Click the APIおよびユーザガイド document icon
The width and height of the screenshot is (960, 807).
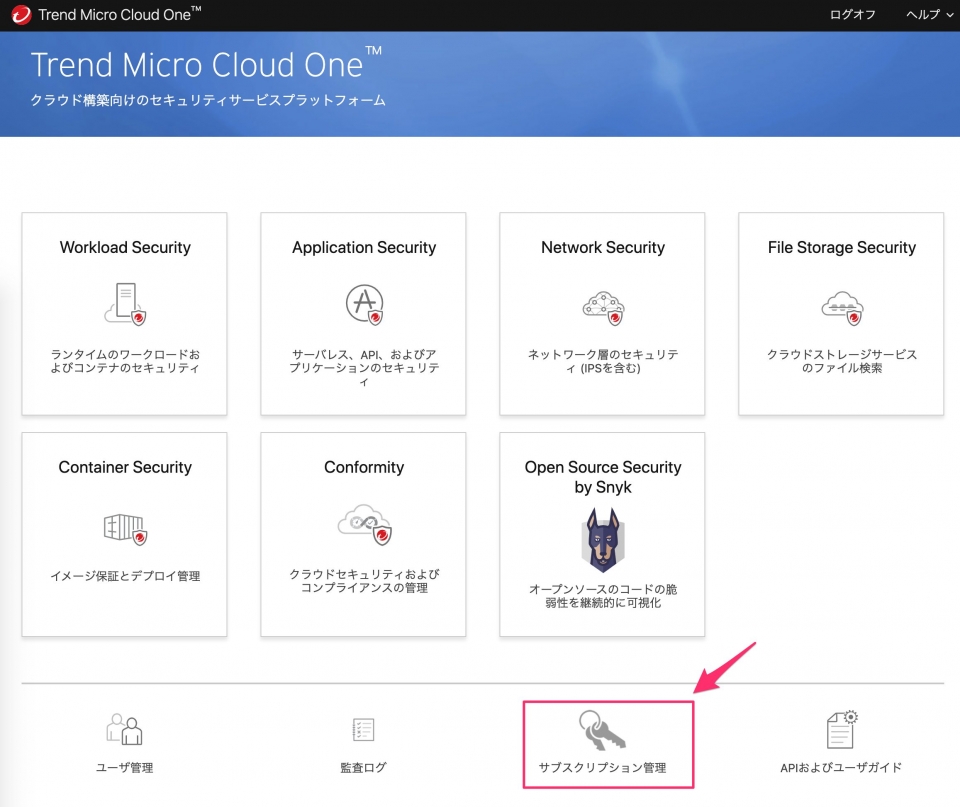click(841, 730)
